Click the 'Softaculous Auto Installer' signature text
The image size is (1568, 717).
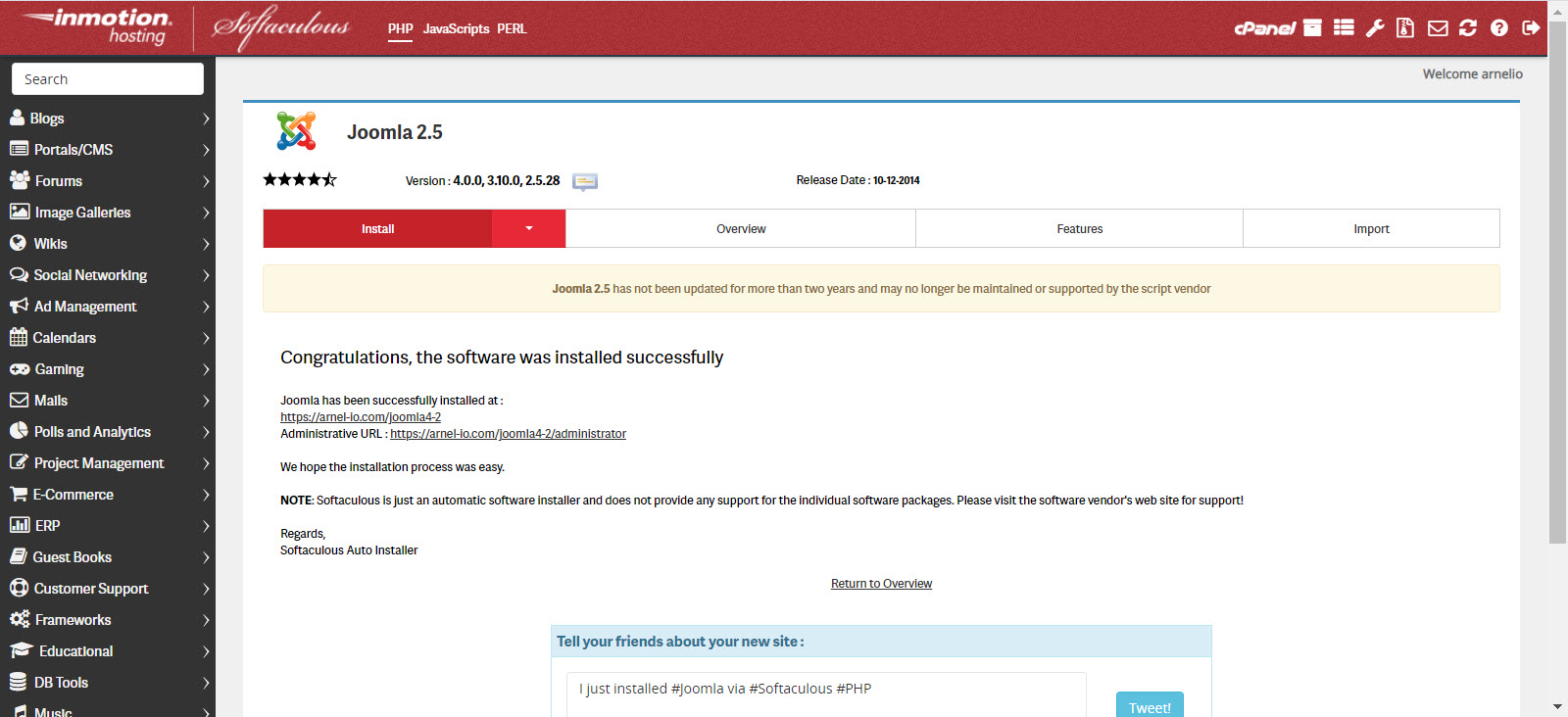[x=349, y=550]
